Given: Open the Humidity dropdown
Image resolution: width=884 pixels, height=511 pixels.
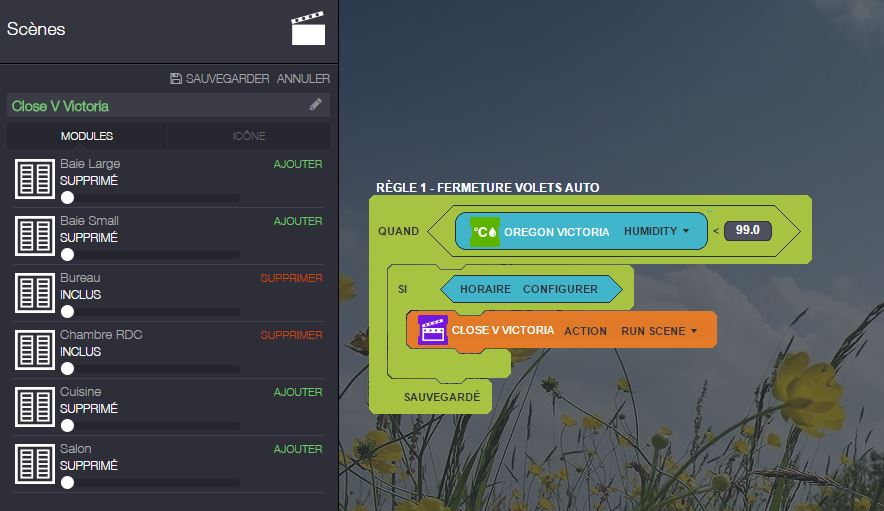Looking at the screenshot, I should point(657,231).
